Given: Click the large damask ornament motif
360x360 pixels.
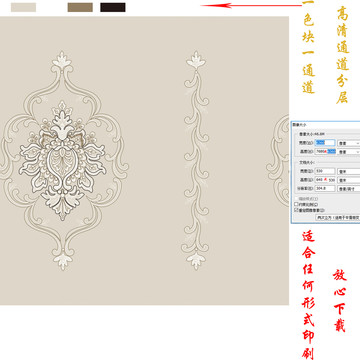Looking at the screenshot, I should tap(62, 161).
